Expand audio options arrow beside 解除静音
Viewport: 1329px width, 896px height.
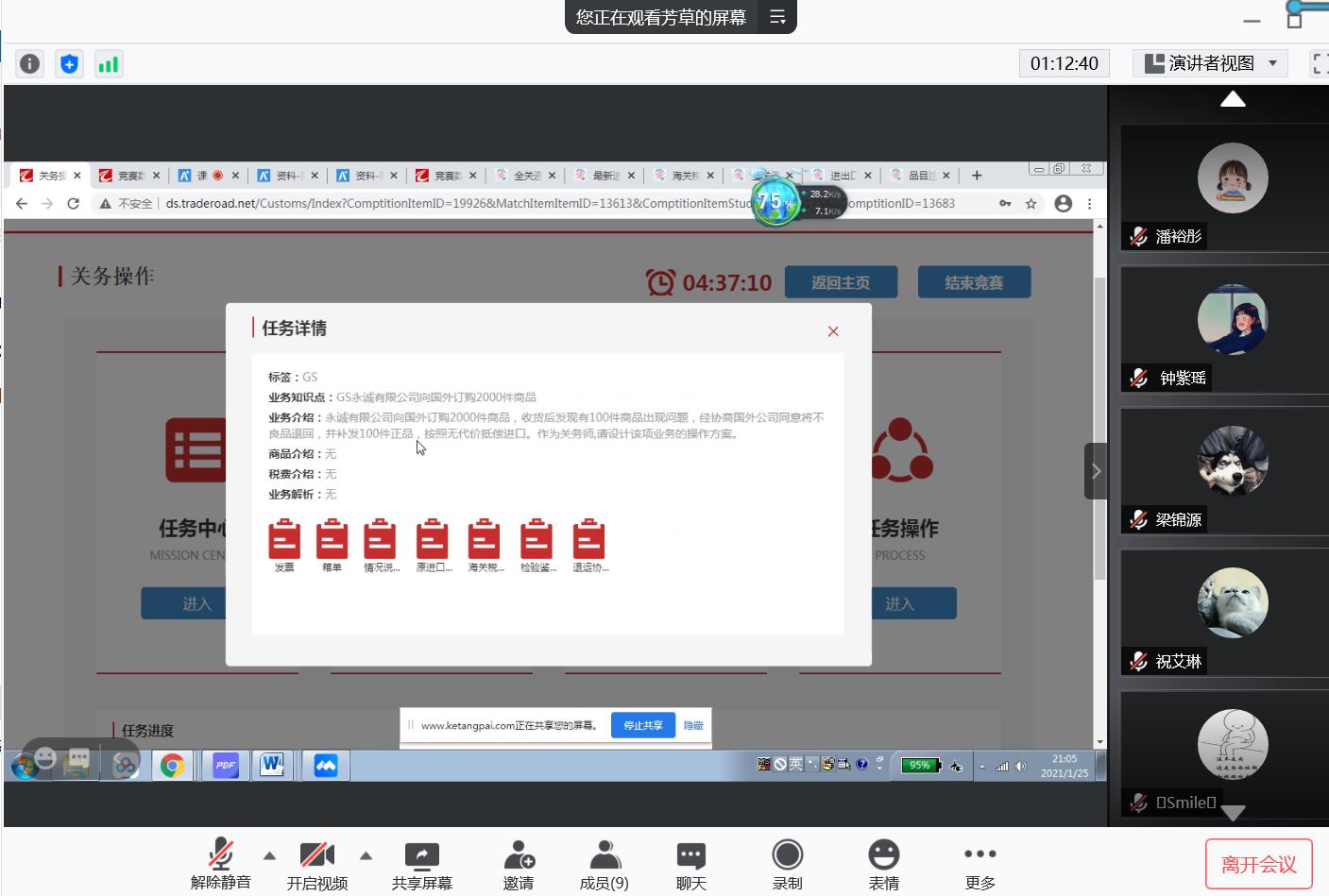tap(270, 855)
